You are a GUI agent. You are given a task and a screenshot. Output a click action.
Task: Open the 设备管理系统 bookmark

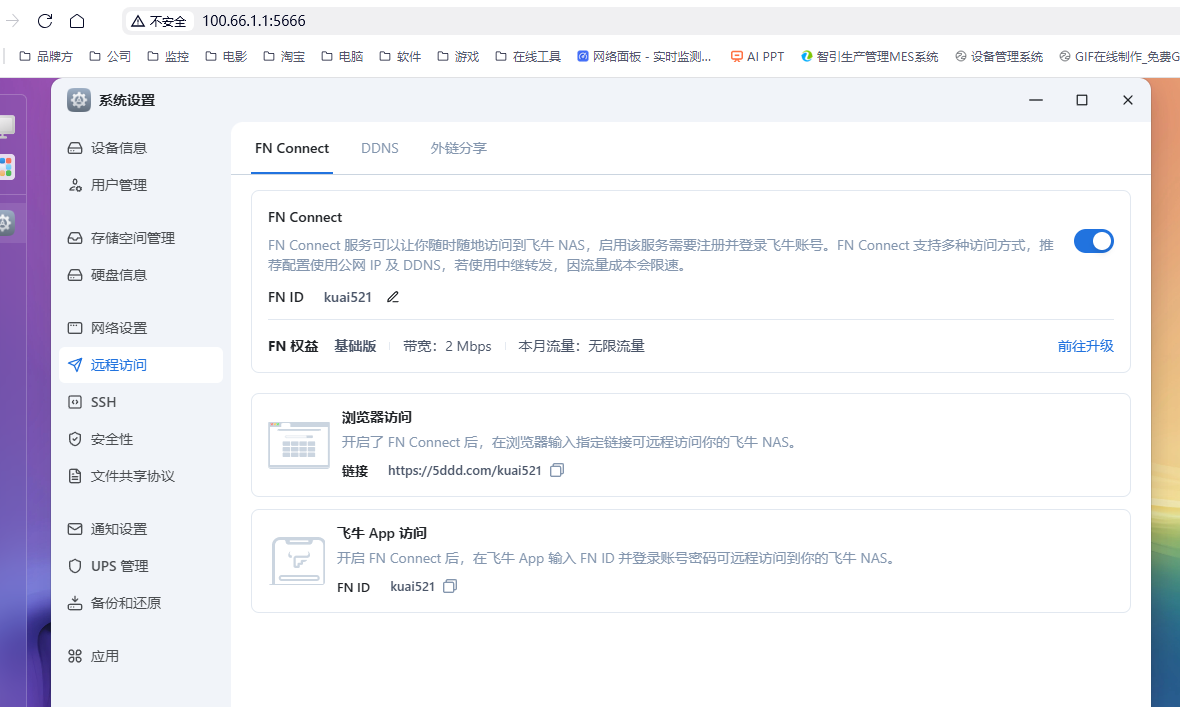pyautogui.click(x=999, y=56)
